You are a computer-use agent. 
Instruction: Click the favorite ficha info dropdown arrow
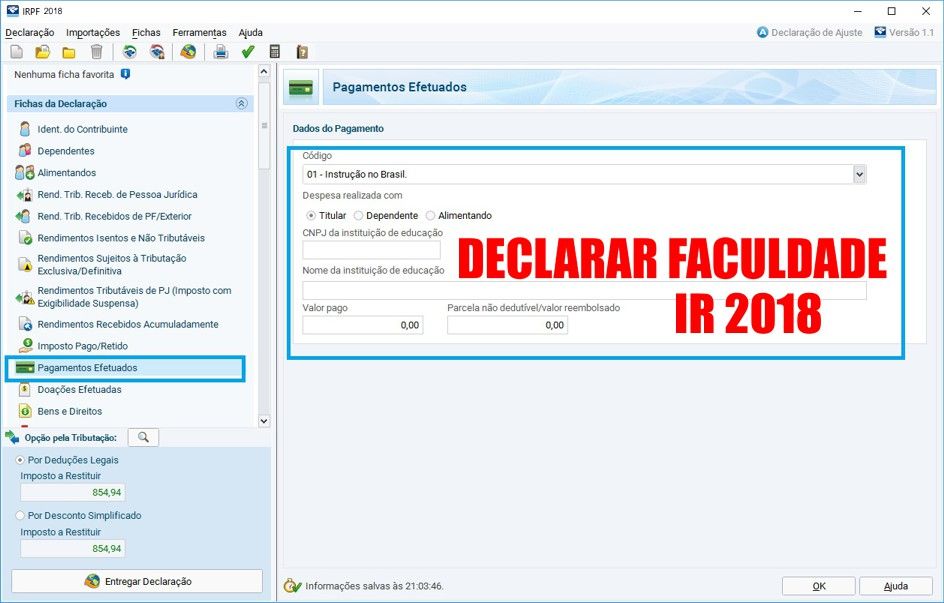click(125, 73)
